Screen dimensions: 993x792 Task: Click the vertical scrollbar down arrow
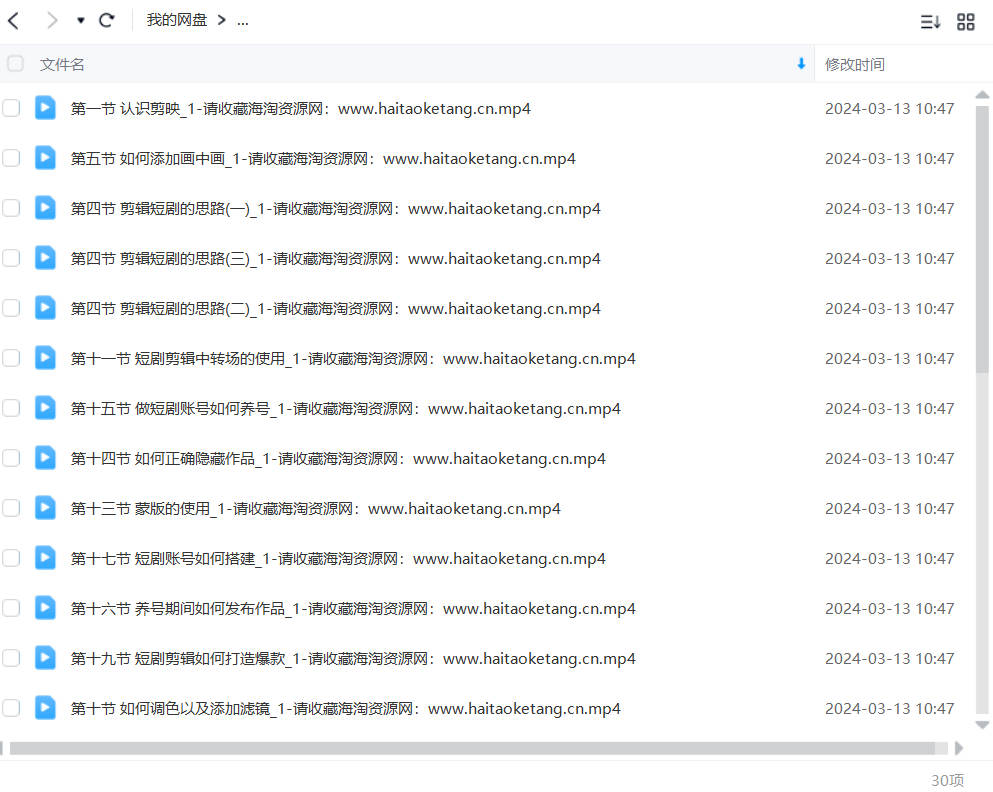pyautogui.click(x=982, y=725)
